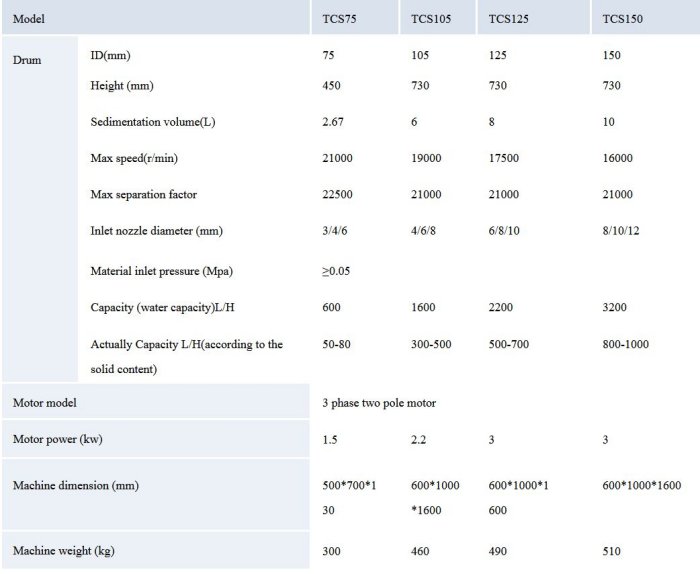Click the 22500 separation factor value
700x574 pixels.
coord(338,194)
